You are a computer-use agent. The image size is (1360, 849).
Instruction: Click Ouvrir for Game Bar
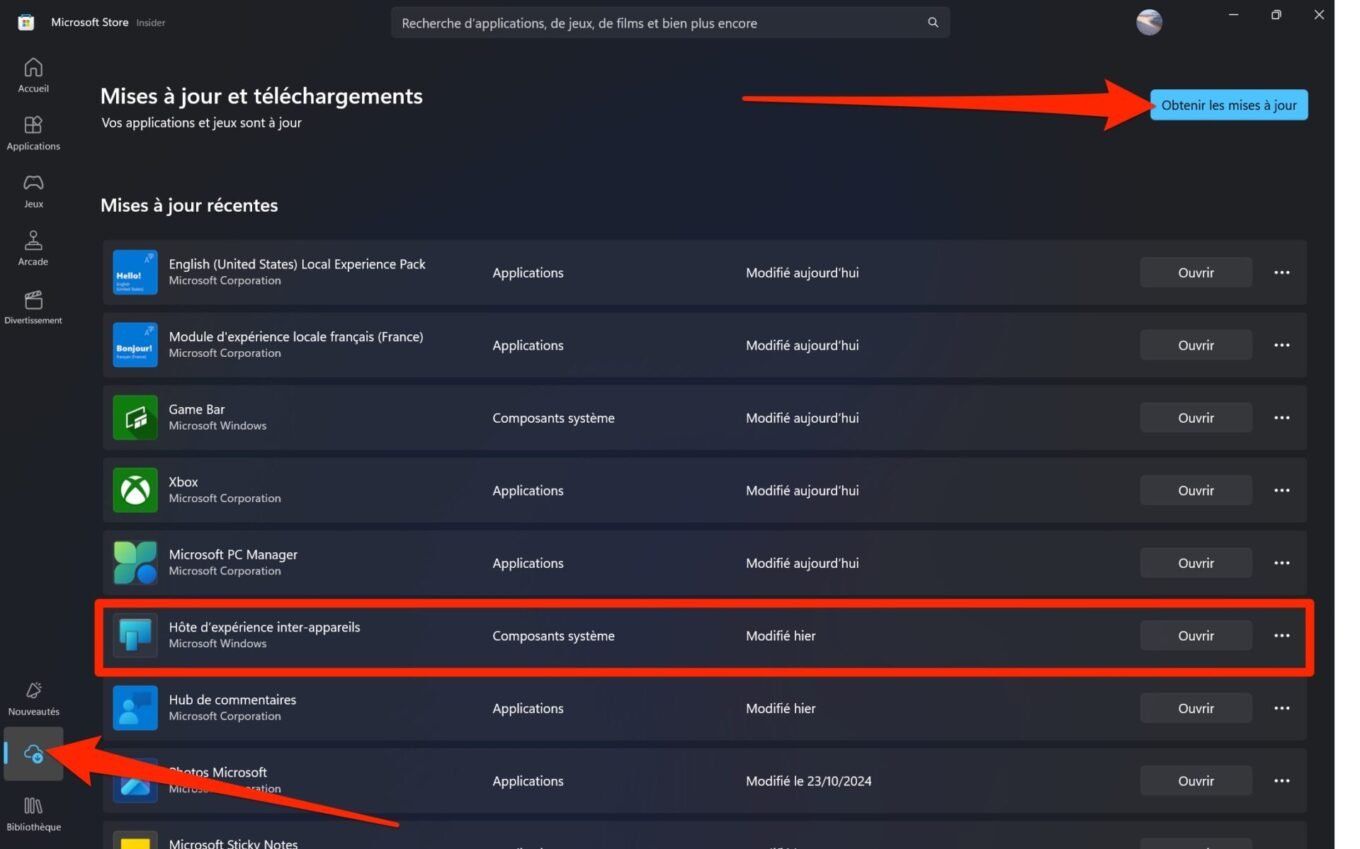pos(1196,418)
